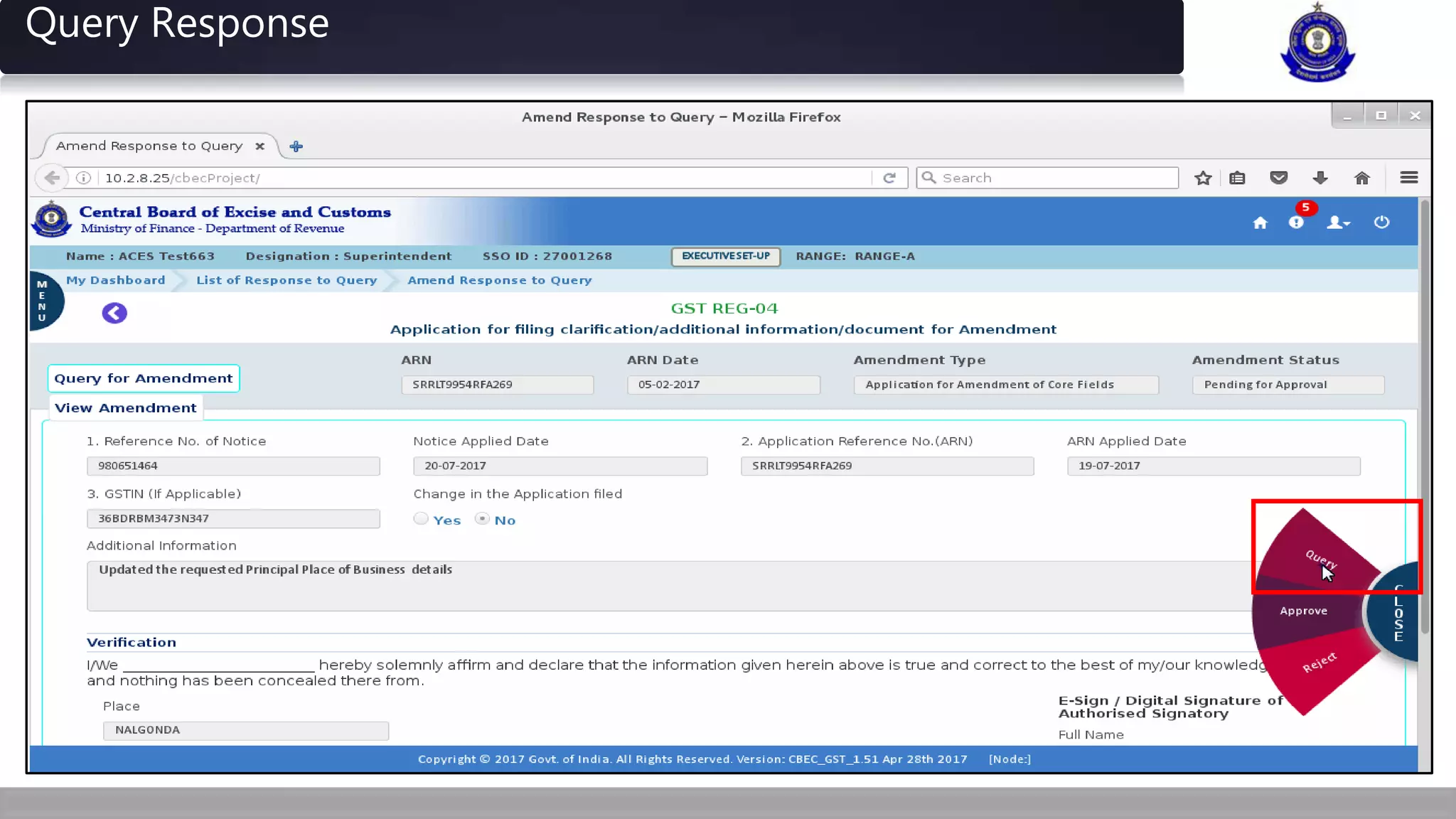Click the purple back arrow circle icon
Screen dimensions: 1456x819
point(114,313)
